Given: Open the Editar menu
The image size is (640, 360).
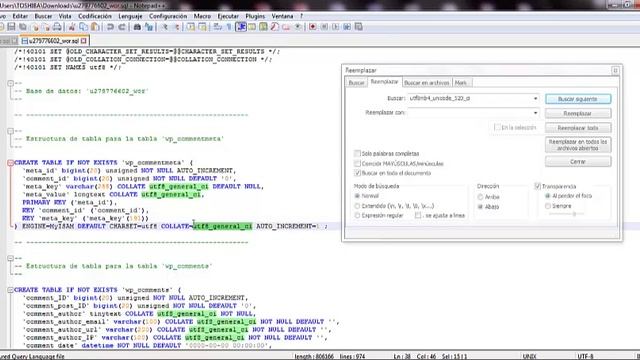Looking at the screenshot, I should [x=20, y=16].
